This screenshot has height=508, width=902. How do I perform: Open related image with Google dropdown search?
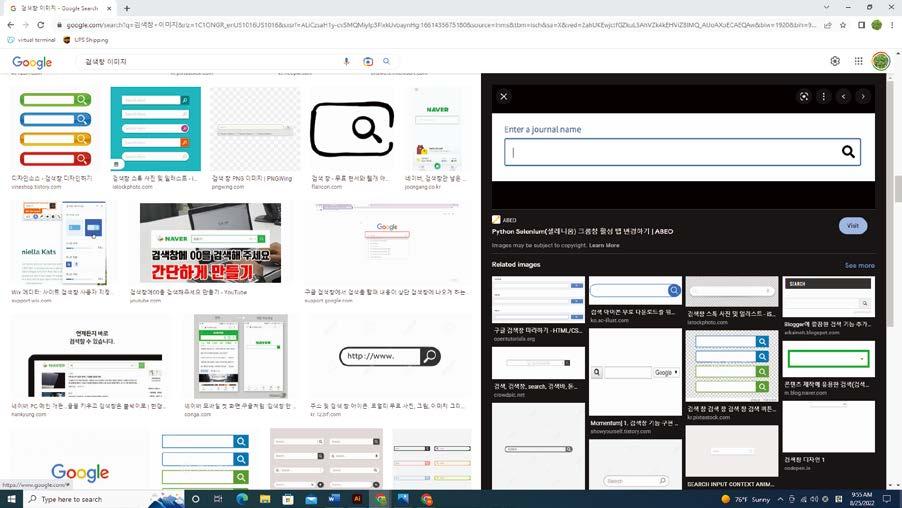635,372
